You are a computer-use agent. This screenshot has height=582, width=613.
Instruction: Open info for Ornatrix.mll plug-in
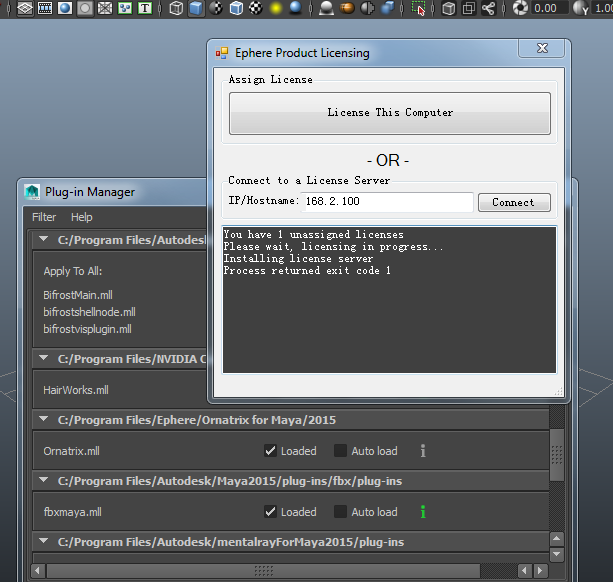tap(423, 451)
